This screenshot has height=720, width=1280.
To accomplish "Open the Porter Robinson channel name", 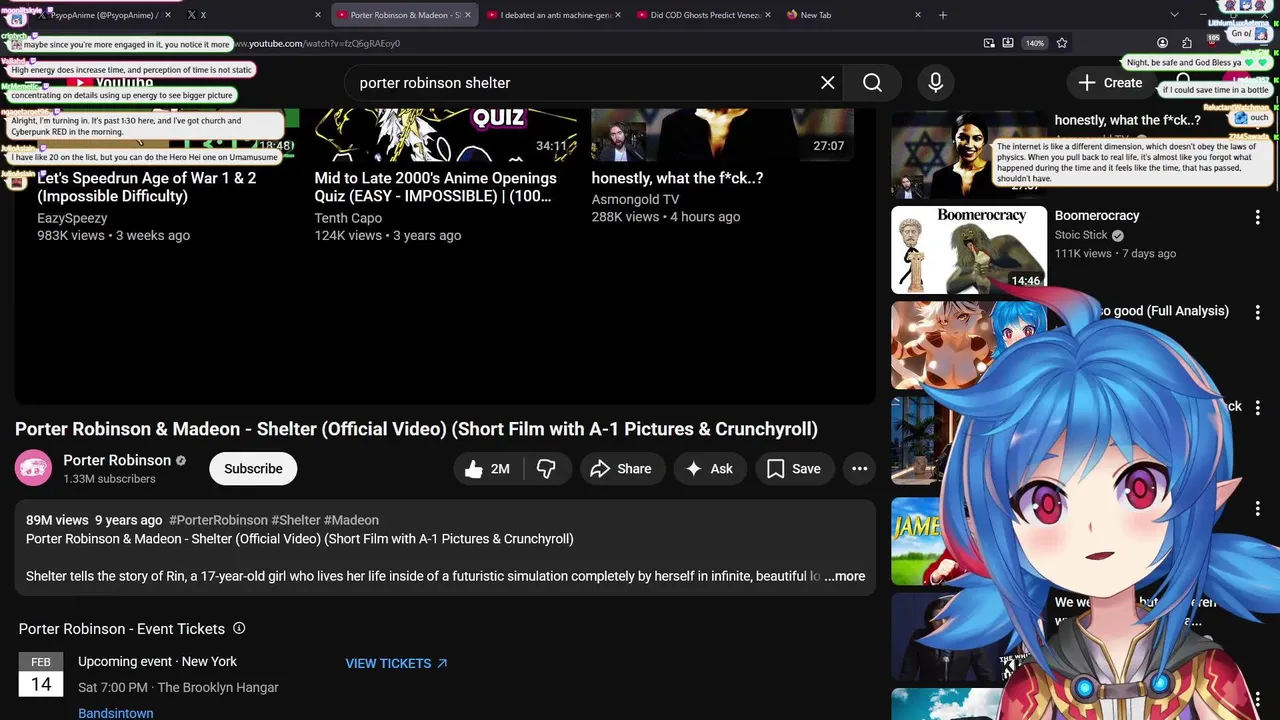I will click(x=117, y=460).
